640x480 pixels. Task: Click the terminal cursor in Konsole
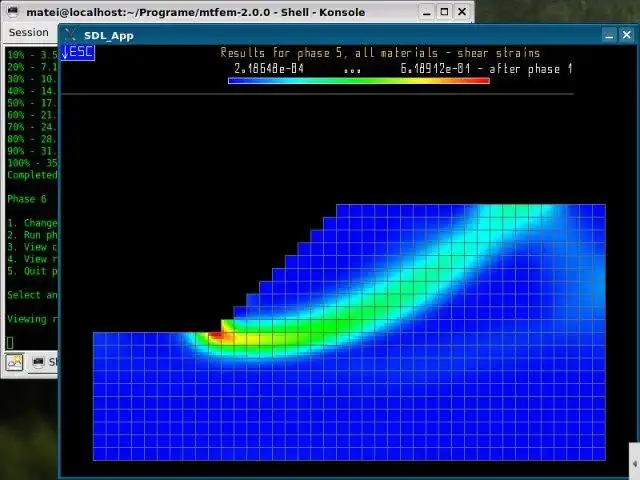pos(10,342)
